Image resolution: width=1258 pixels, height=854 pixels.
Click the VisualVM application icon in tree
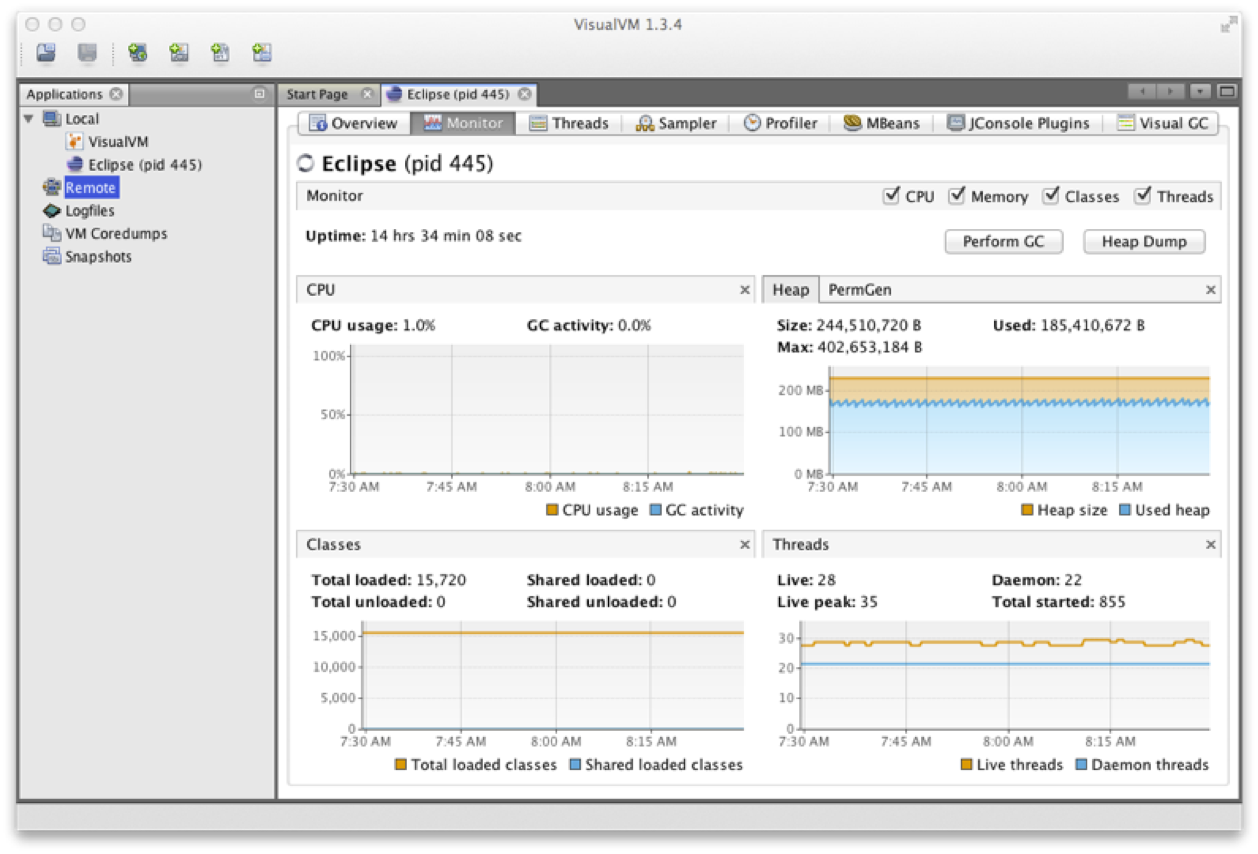[75, 142]
